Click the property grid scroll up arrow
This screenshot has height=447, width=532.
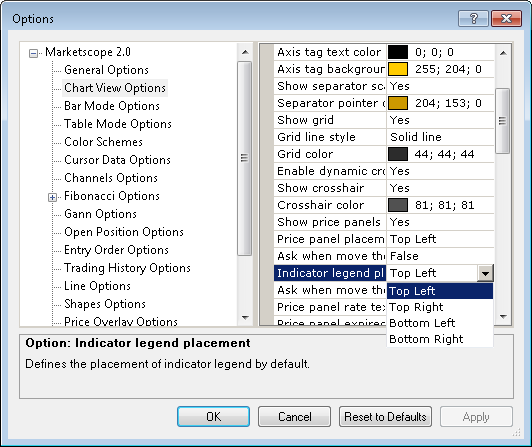[x=503, y=53]
